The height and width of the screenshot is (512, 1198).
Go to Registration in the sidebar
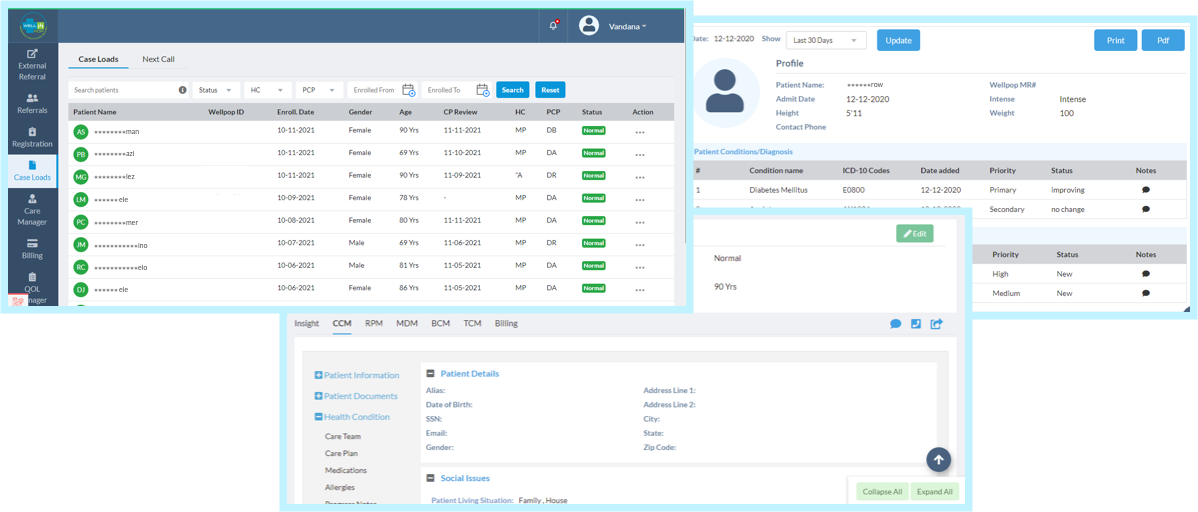(x=32, y=137)
